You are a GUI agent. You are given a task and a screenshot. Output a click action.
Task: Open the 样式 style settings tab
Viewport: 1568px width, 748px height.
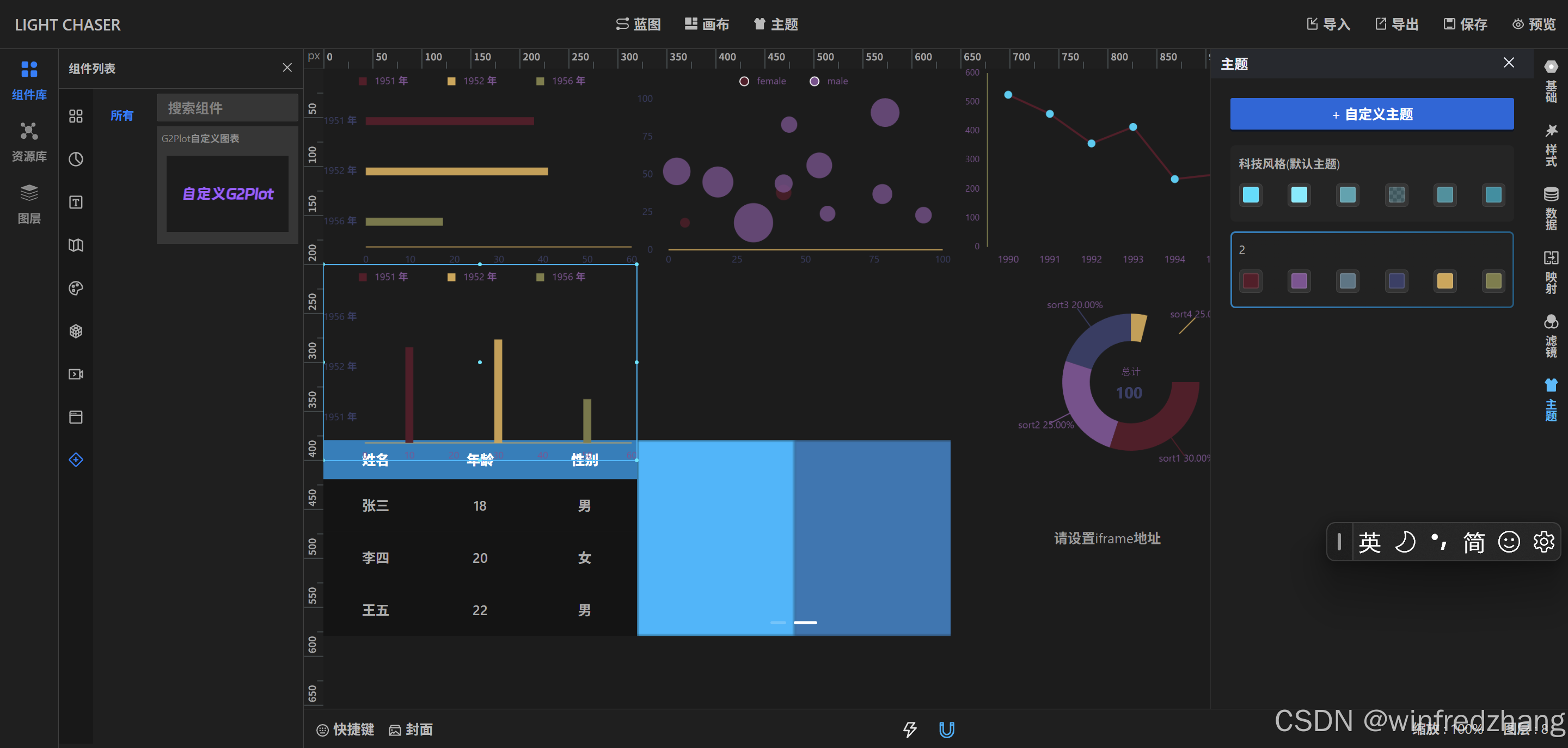(1551, 145)
